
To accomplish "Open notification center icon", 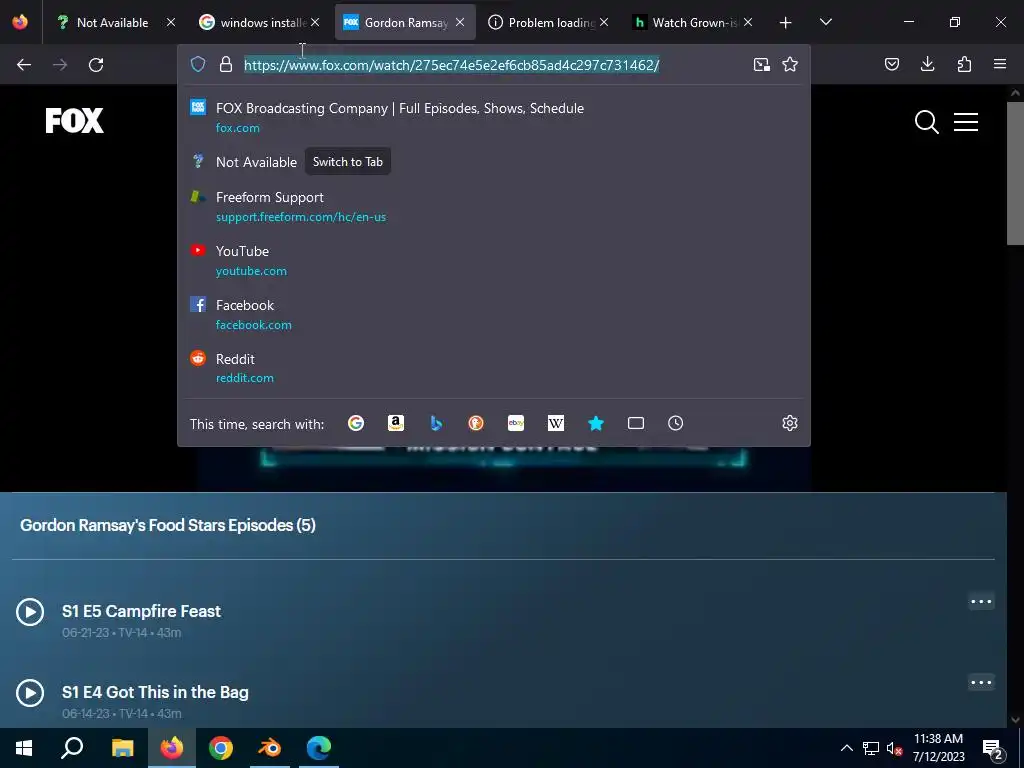I will (992, 749).
